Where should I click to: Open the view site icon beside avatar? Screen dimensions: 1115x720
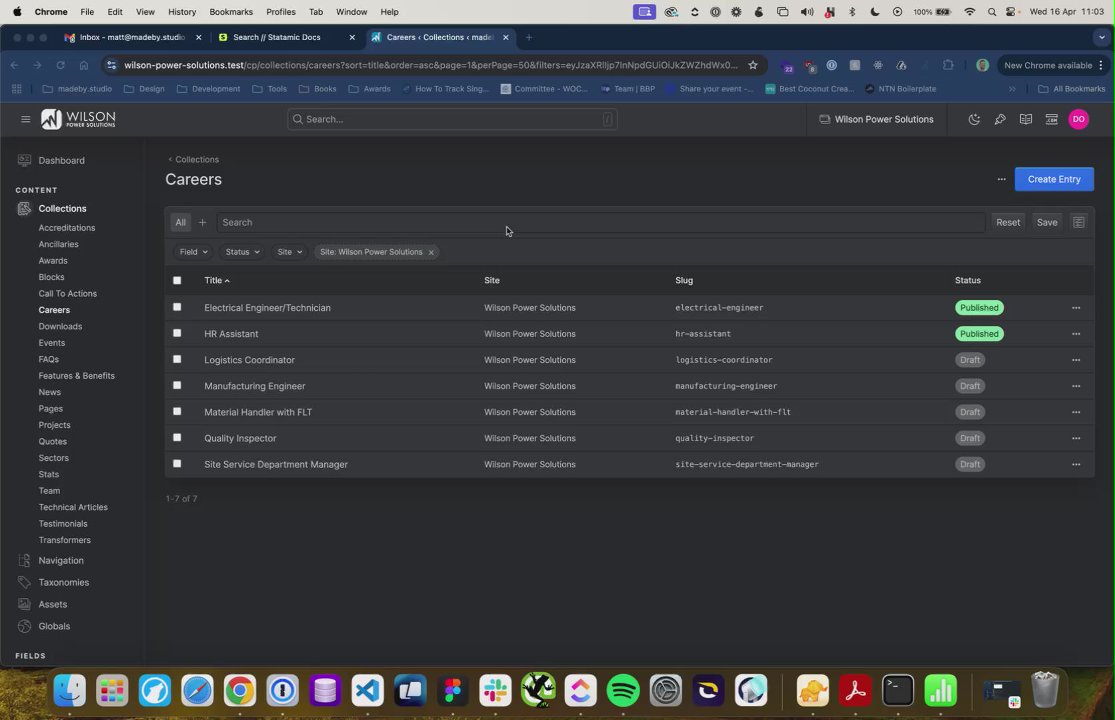coord(1051,119)
